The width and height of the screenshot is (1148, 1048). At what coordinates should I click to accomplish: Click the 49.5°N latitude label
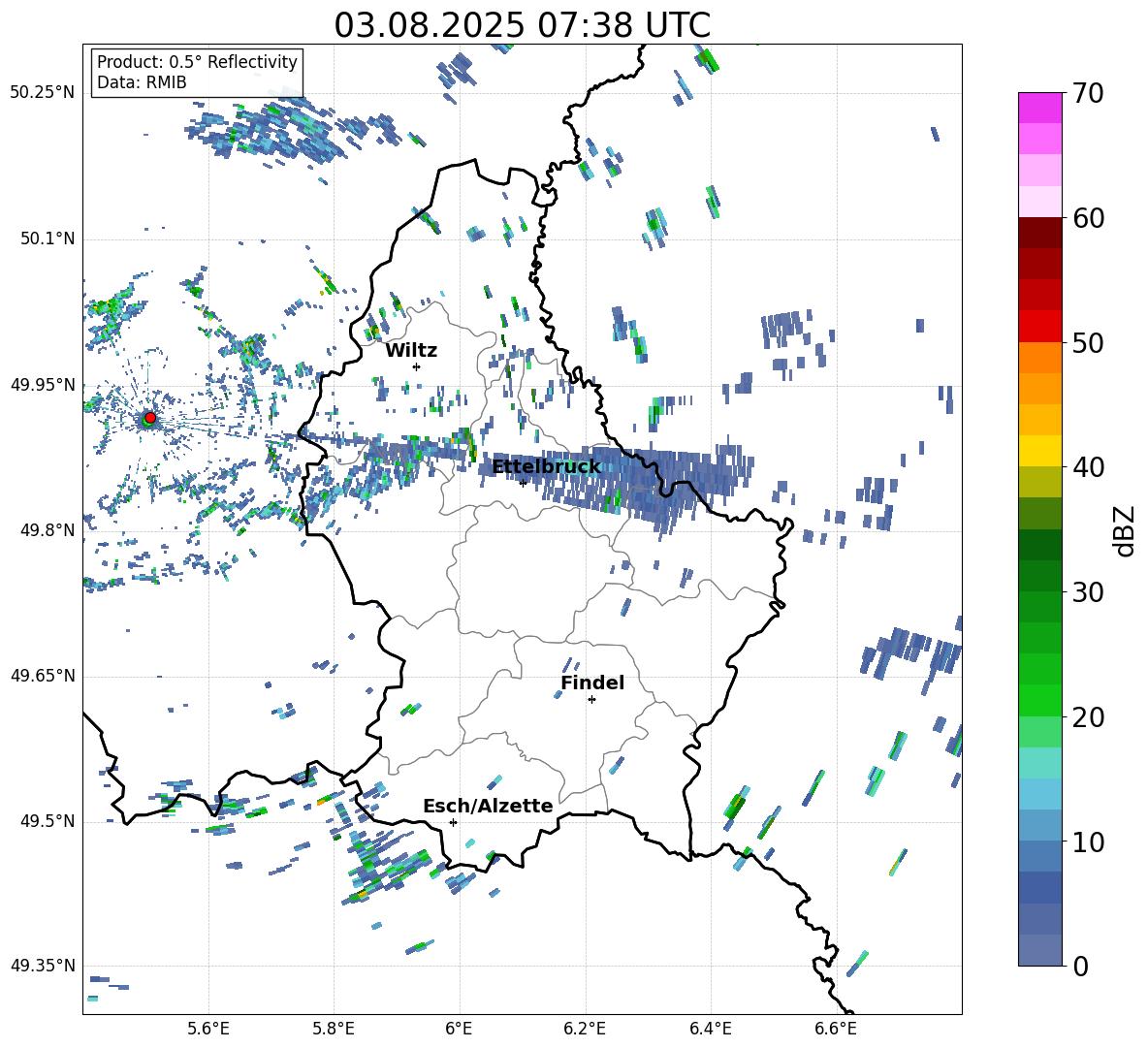tap(47, 821)
